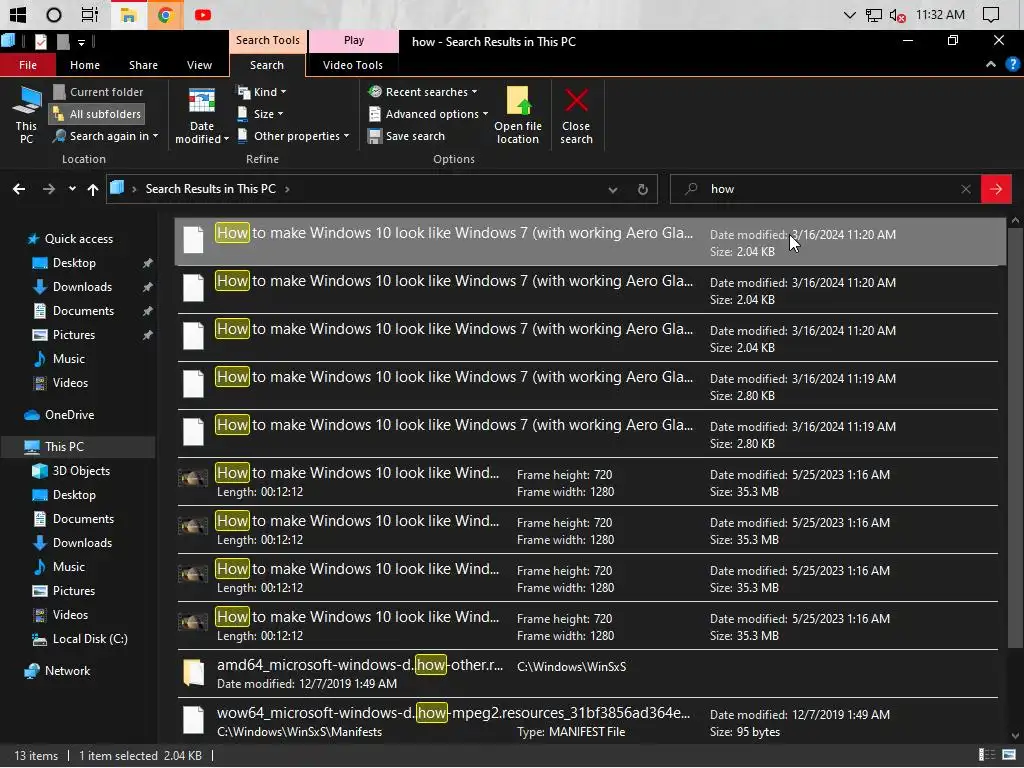Open the File ribbon tab
The width and height of the screenshot is (1024, 768).
tap(27, 65)
